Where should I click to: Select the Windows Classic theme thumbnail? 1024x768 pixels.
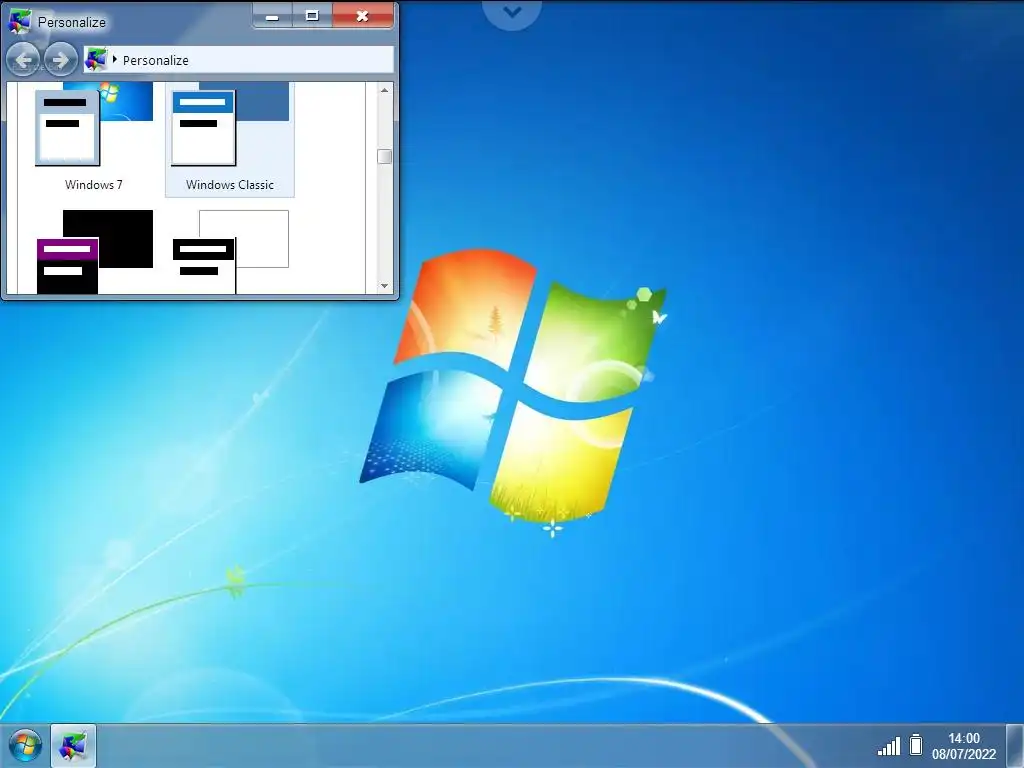[230, 123]
